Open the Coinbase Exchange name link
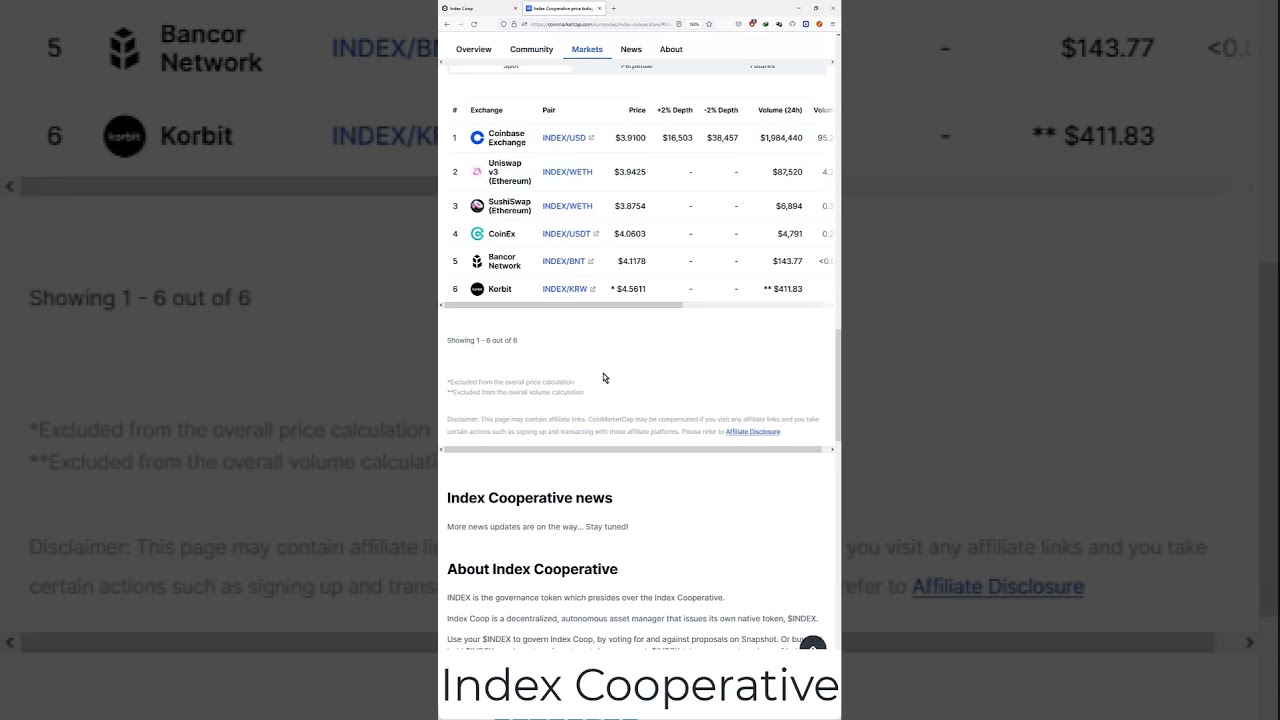 point(507,138)
